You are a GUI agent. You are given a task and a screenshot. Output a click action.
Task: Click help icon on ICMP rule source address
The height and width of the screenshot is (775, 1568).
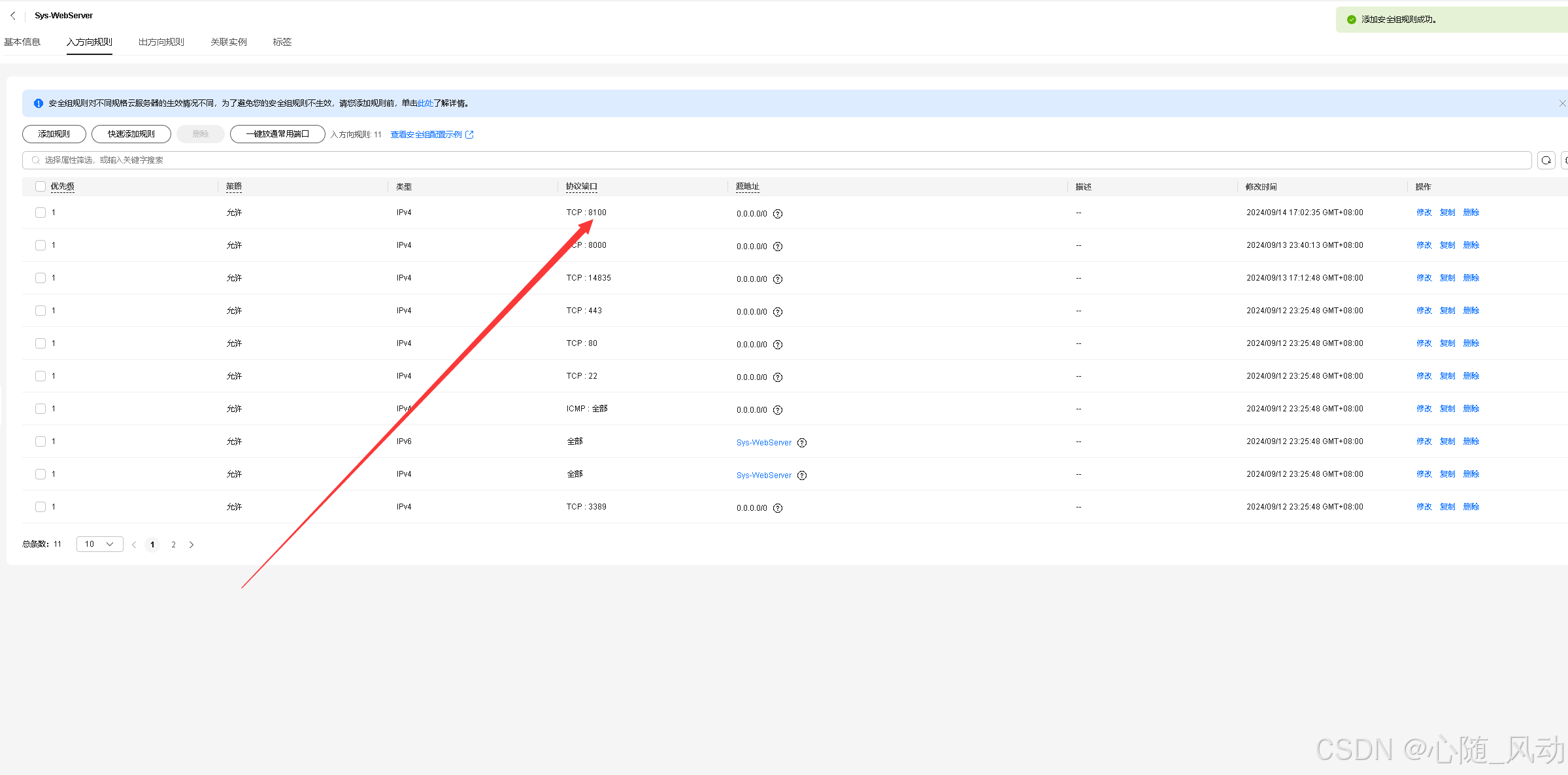coord(778,410)
